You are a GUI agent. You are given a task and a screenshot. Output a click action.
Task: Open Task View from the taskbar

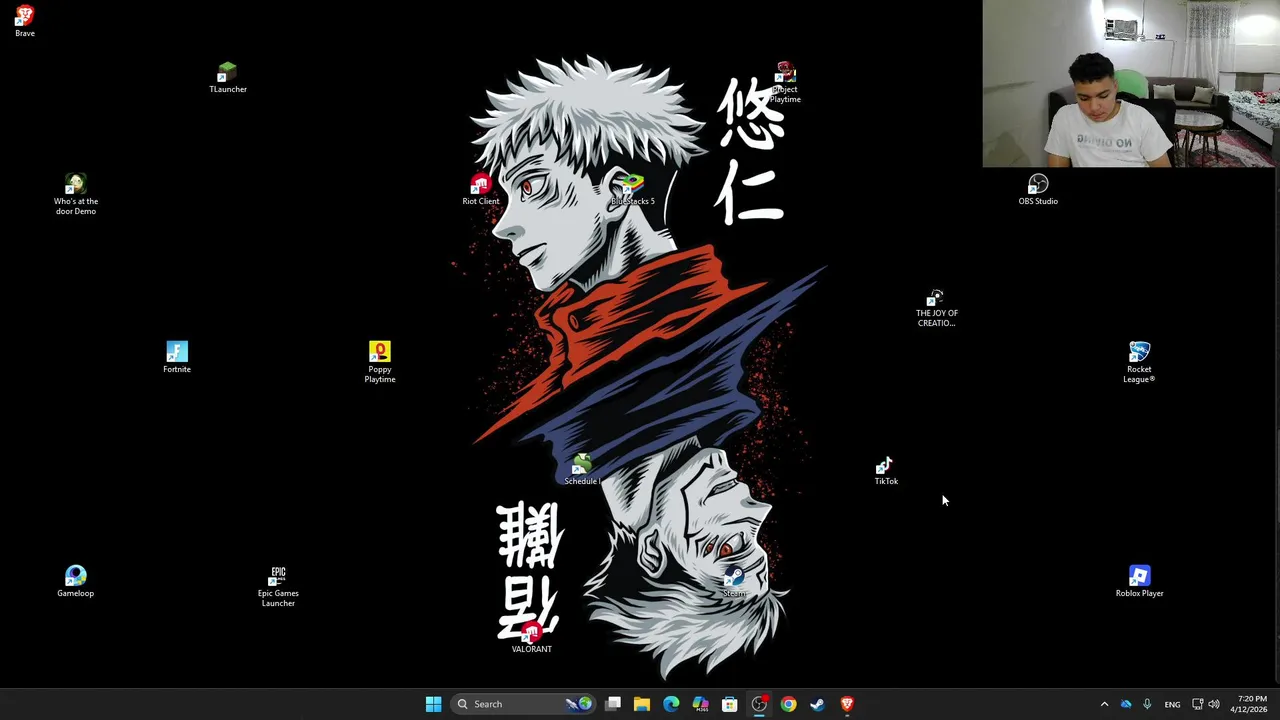(613, 704)
